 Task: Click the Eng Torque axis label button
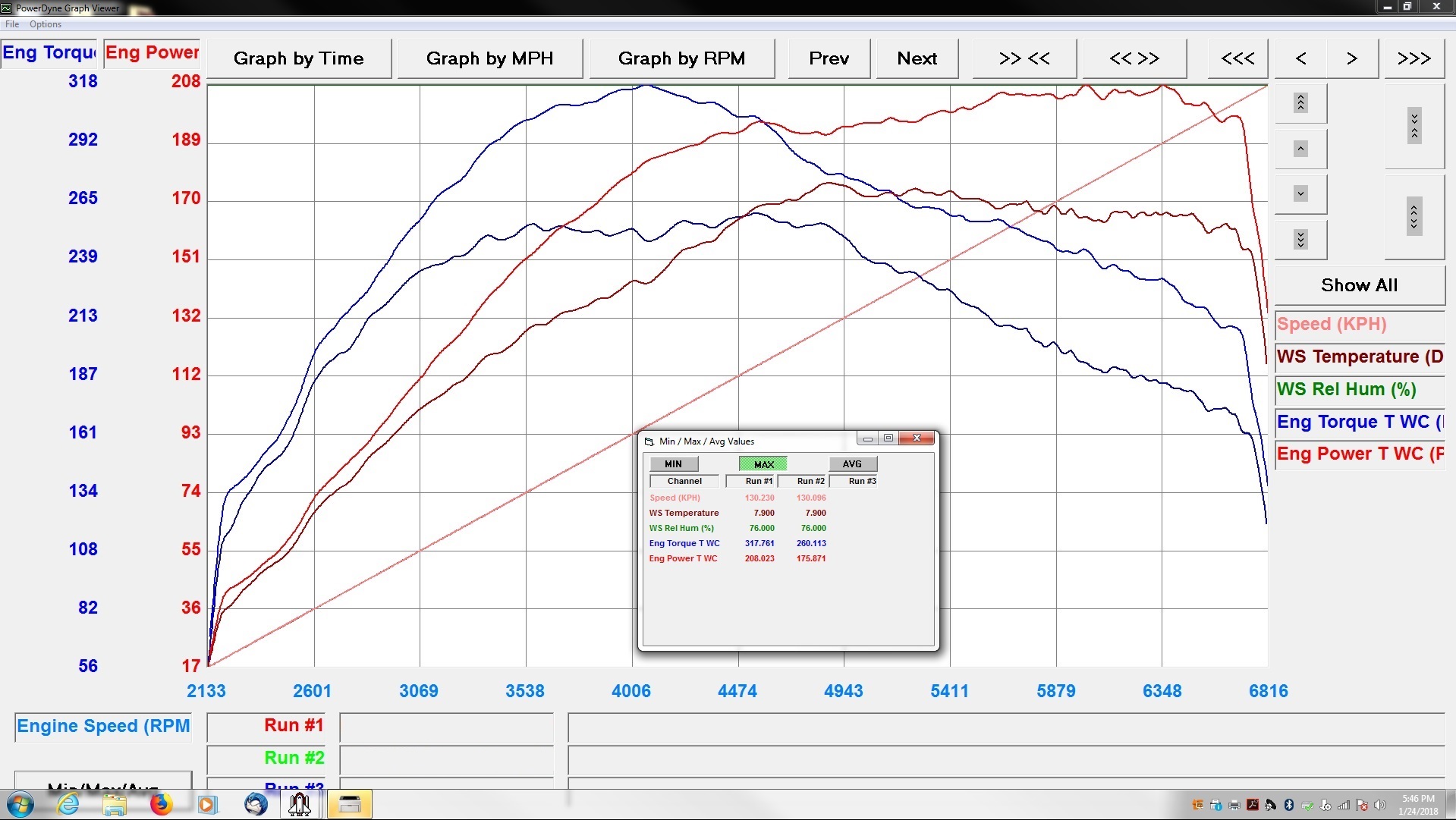[x=49, y=53]
